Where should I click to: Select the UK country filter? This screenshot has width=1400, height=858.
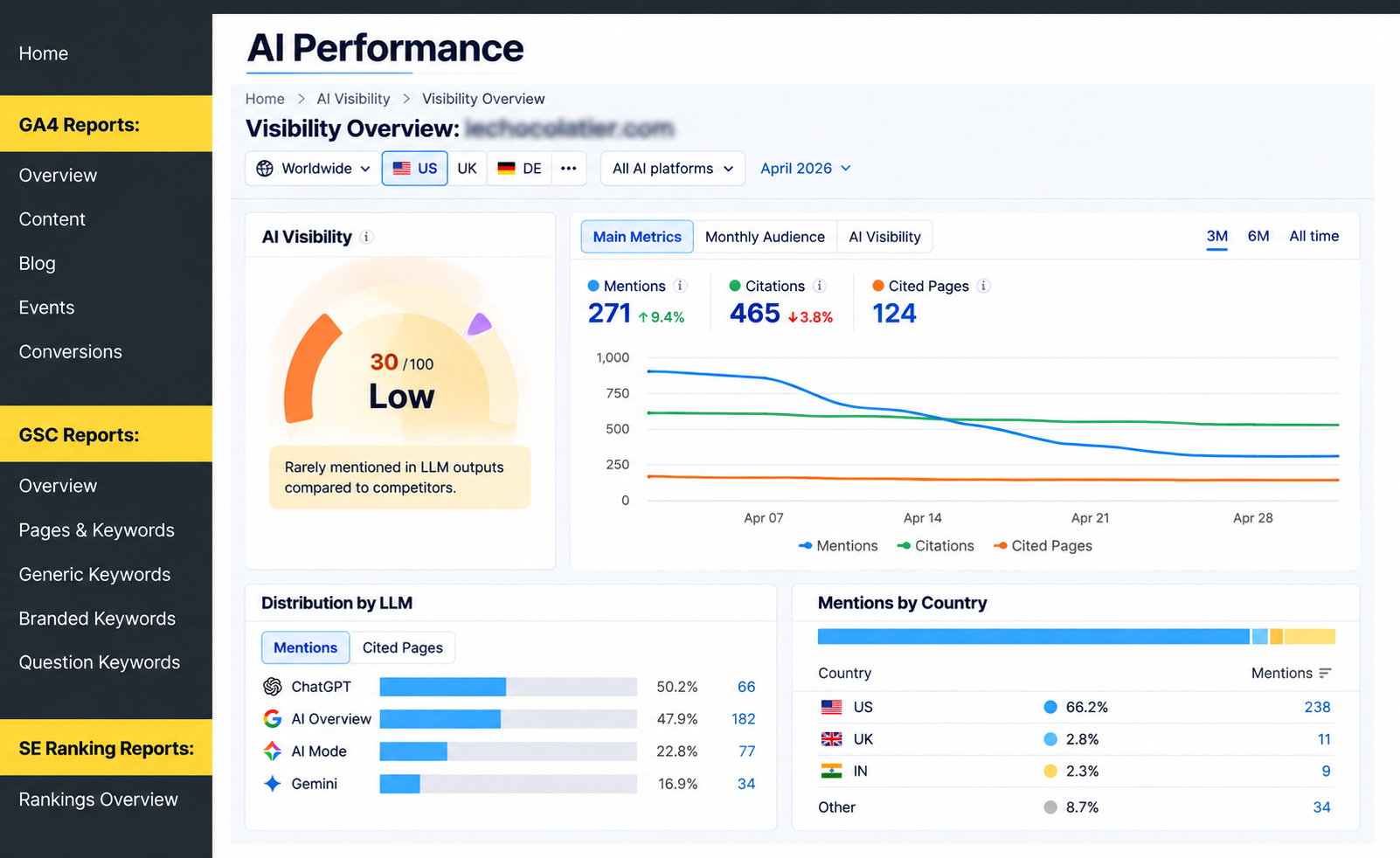coord(468,169)
